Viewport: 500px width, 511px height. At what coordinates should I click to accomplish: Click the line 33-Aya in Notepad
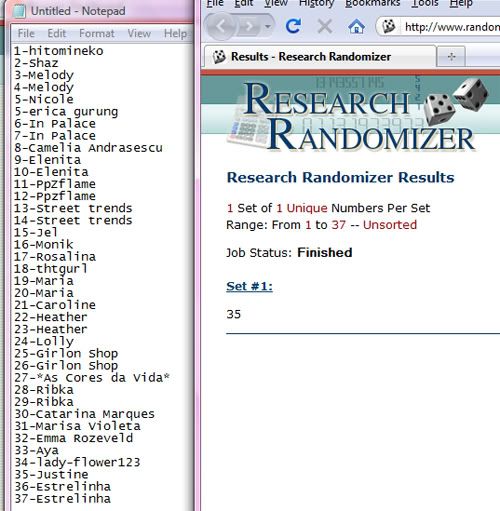36,450
